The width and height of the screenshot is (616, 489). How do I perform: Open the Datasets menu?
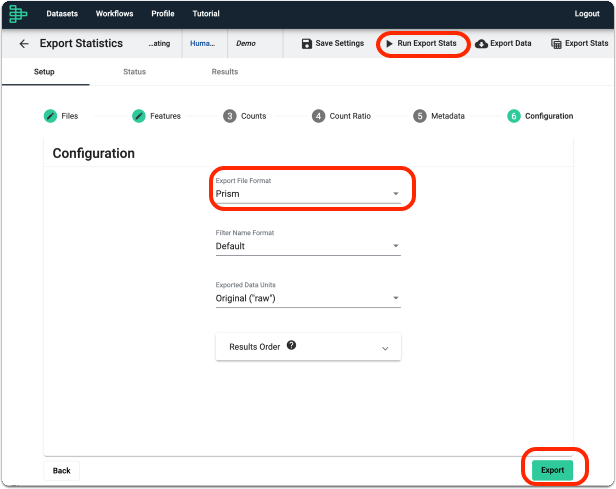pyautogui.click(x=62, y=14)
